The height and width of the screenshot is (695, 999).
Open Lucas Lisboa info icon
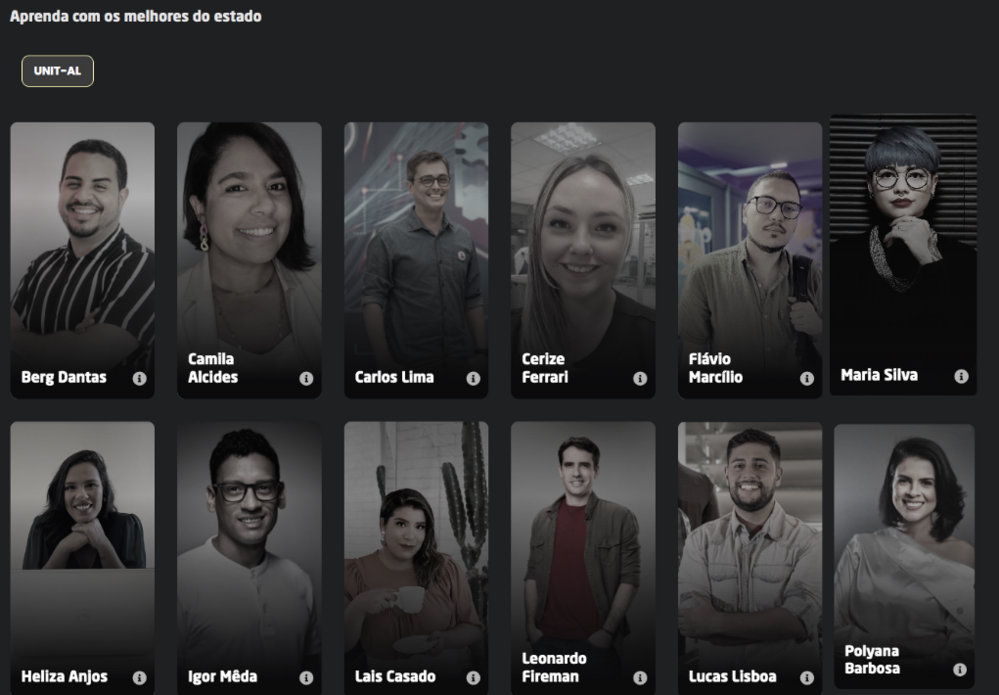807,678
